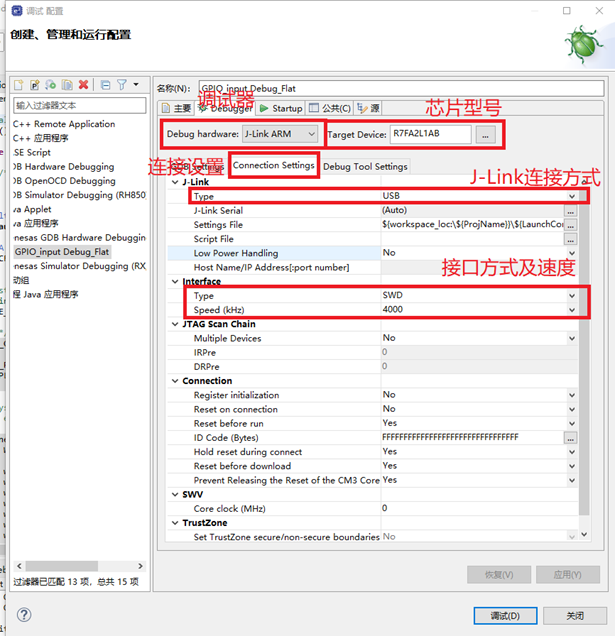Open Interface Type SWD dropdown

(x=572, y=296)
